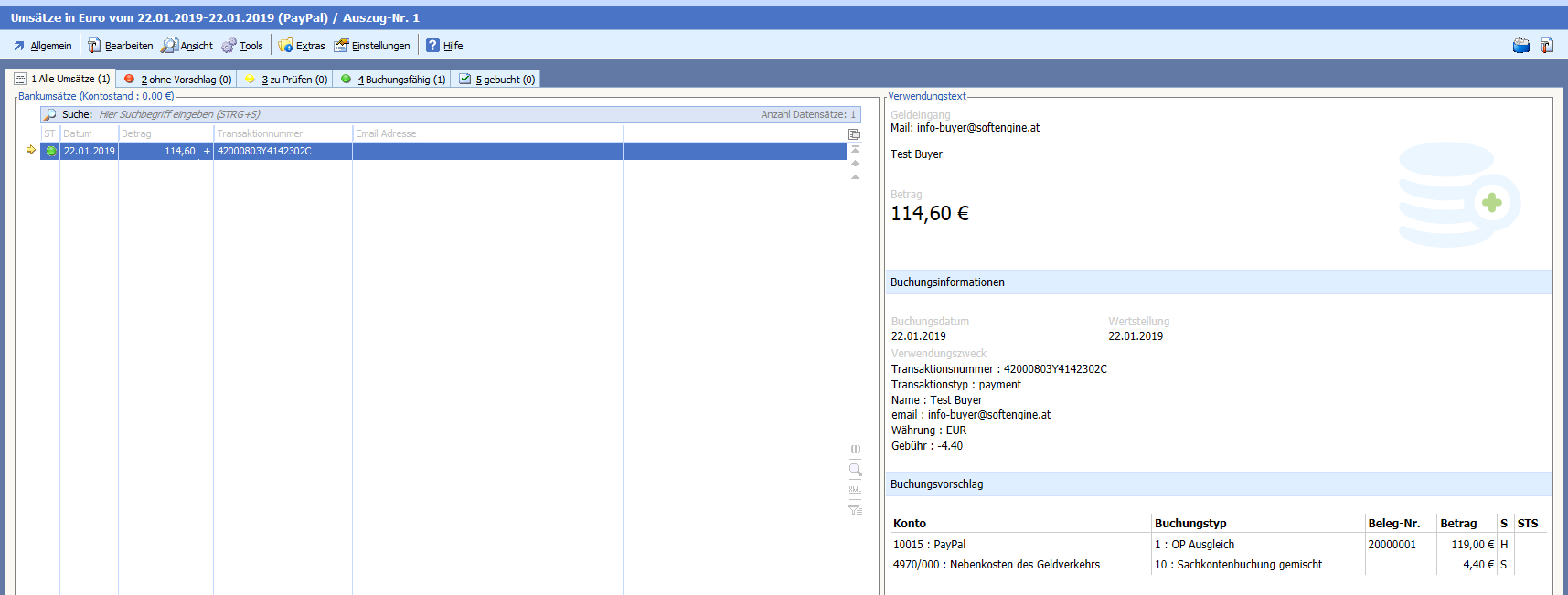The height and width of the screenshot is (595, 1568).
Task: Expand the Tools menu
Action: point(242,46)
